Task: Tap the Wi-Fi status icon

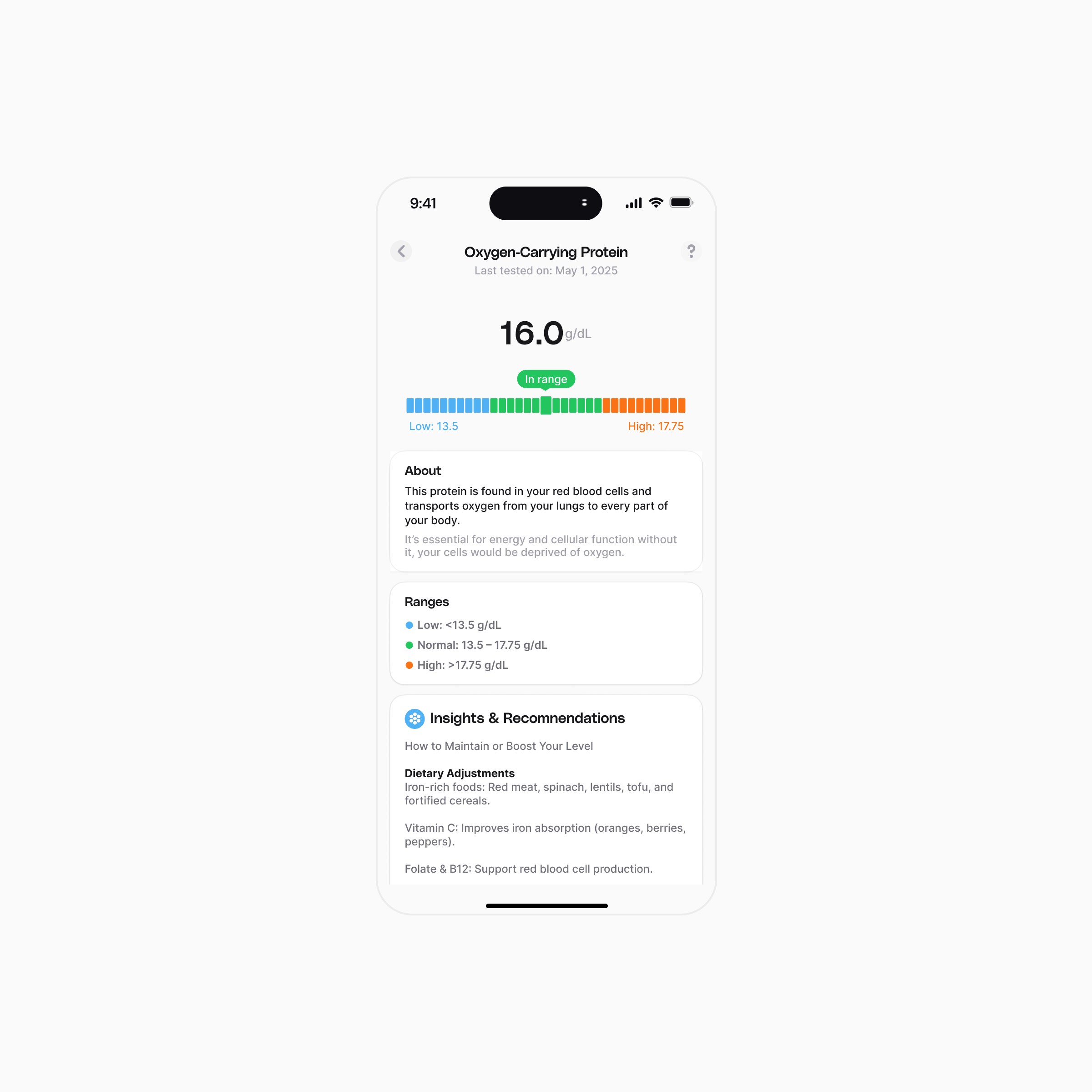Action: click(x=656, y=203)
